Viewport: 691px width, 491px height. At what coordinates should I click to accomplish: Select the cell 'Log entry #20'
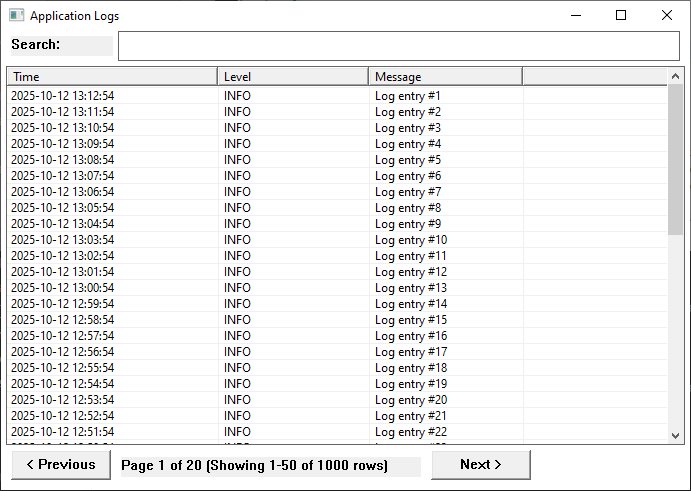pos(411,400)
